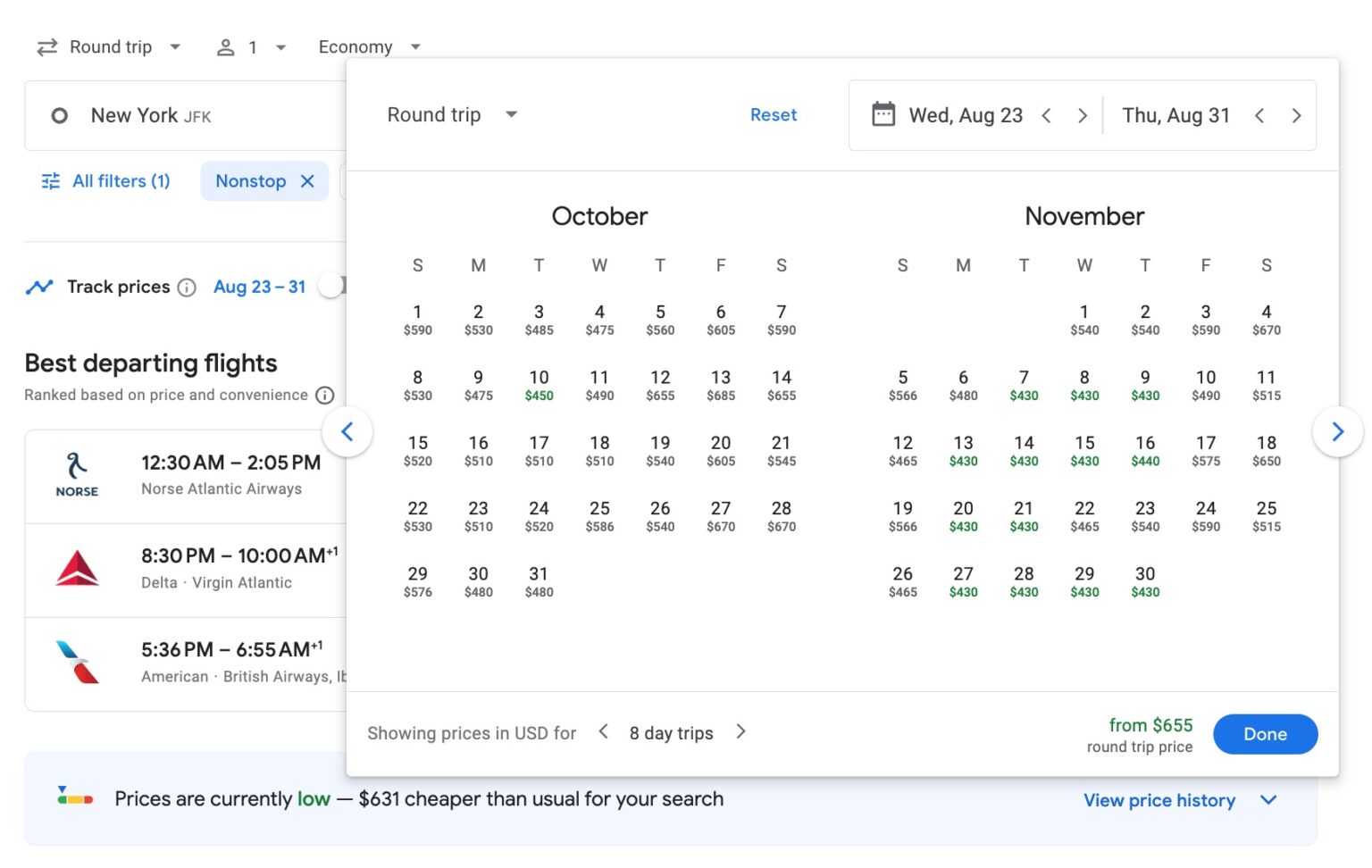The image size is (1372, 868).
Task: Advance the calendar with the right chevron
Action: 1337,431
